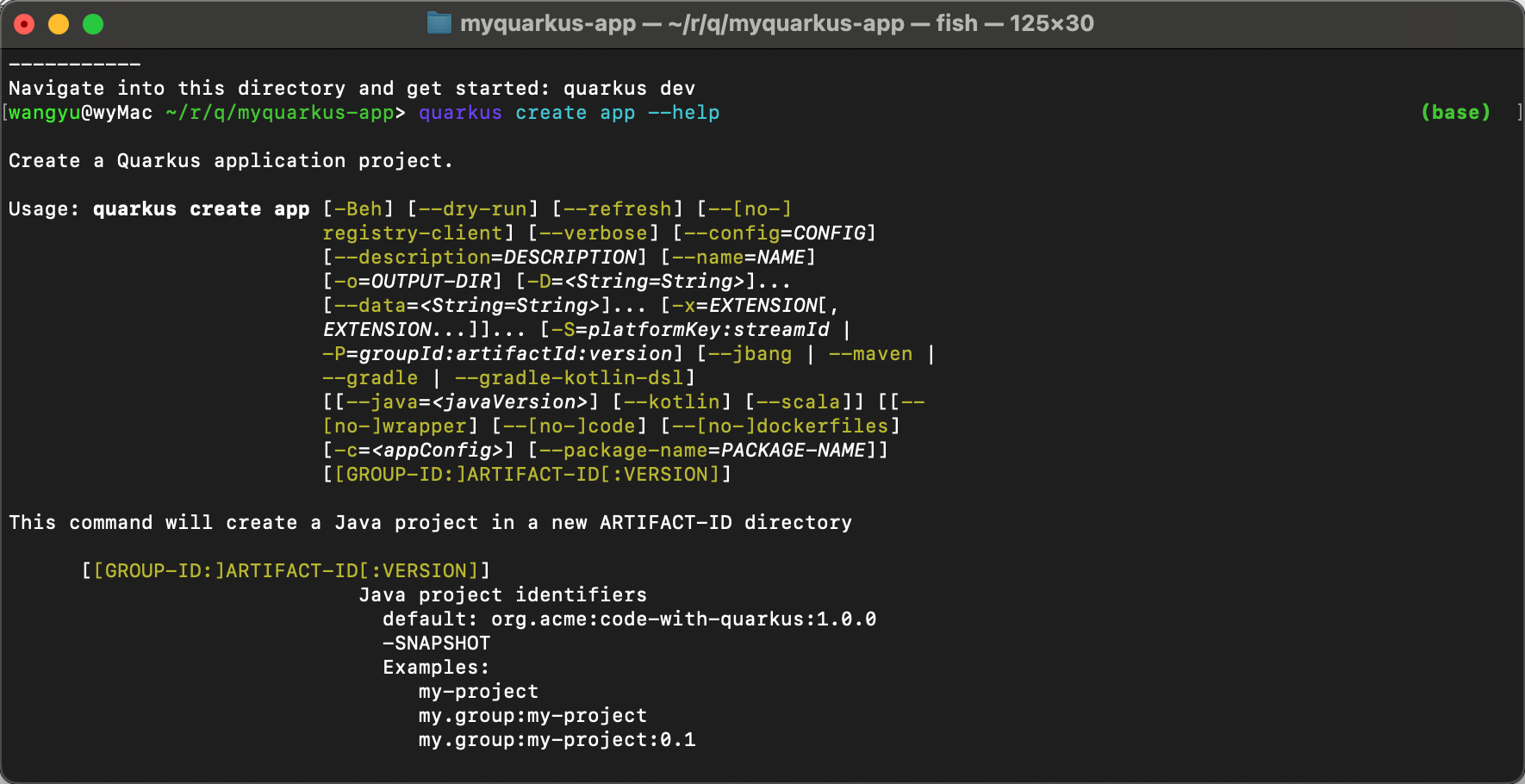Click the window title text myquarkus-app
The height and width of the screenshot is (784, 1525).
tap(548, 23)
